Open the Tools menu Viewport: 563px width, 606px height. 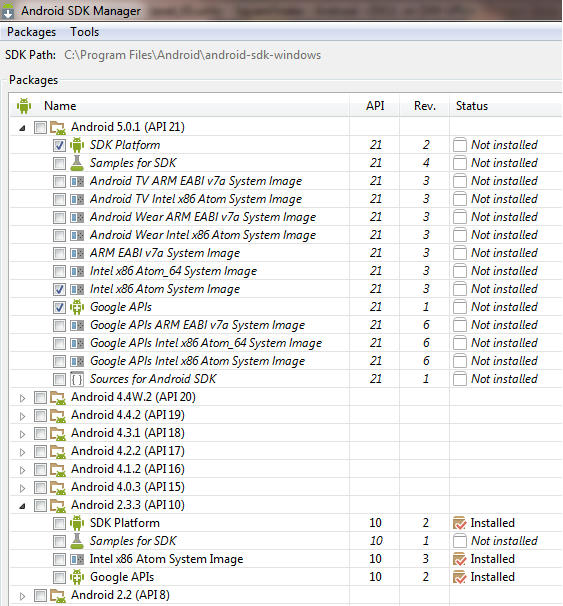tap(84, 32)
